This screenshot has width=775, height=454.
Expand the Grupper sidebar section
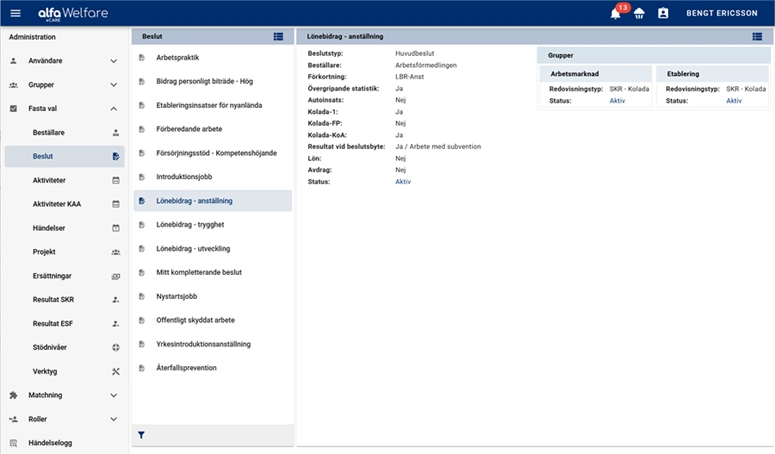114,85
